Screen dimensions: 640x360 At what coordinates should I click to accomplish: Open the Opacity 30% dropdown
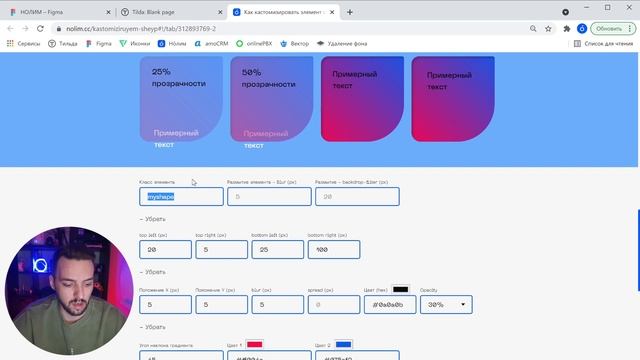point(446,304)
